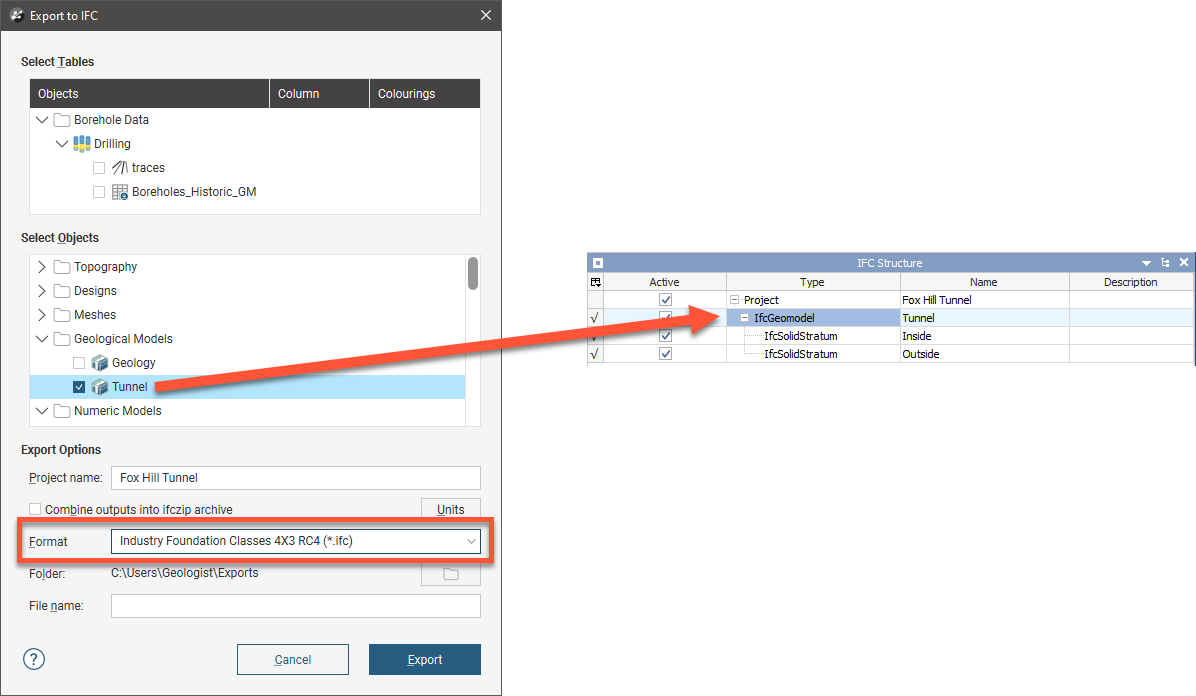Click the Select Objects scrollbar thumb
The width and height of the screenshot is (1196, 696).
473,273
